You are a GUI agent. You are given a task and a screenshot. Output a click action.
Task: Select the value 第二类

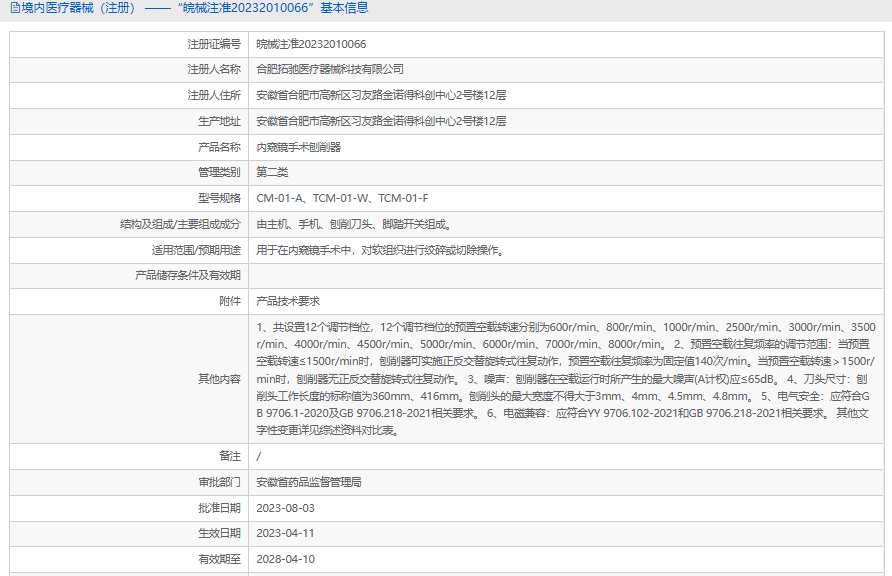click(x=272, y=172)
